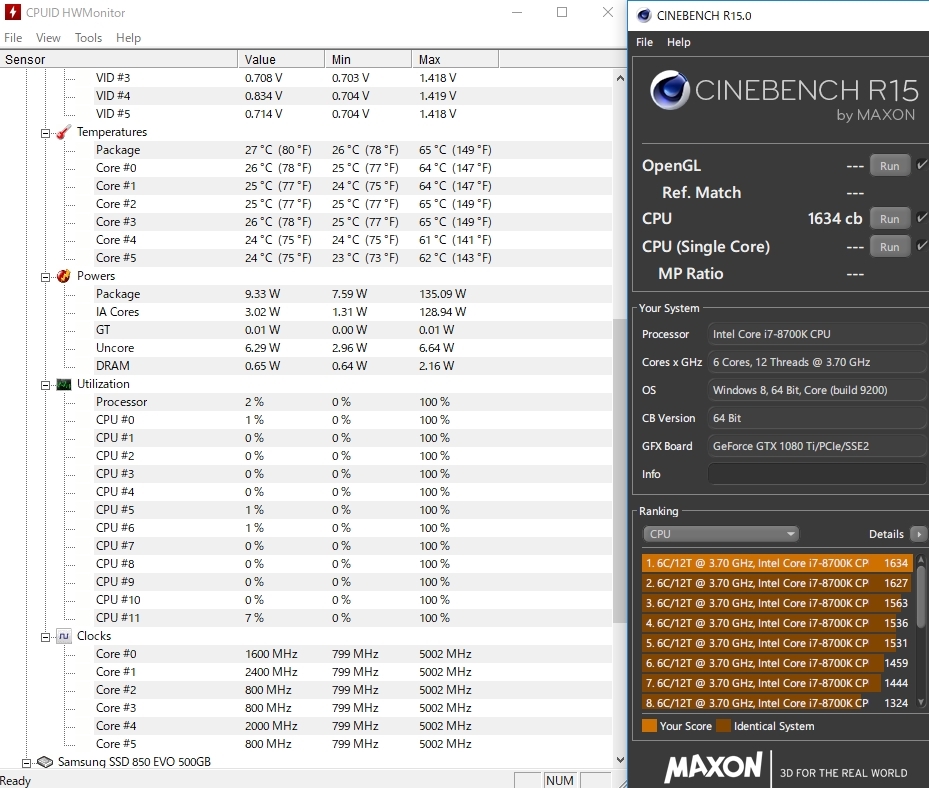Click the CINEBENCH R15 sphere logo
The image size is (929, 788).
[x=669, y=90]
